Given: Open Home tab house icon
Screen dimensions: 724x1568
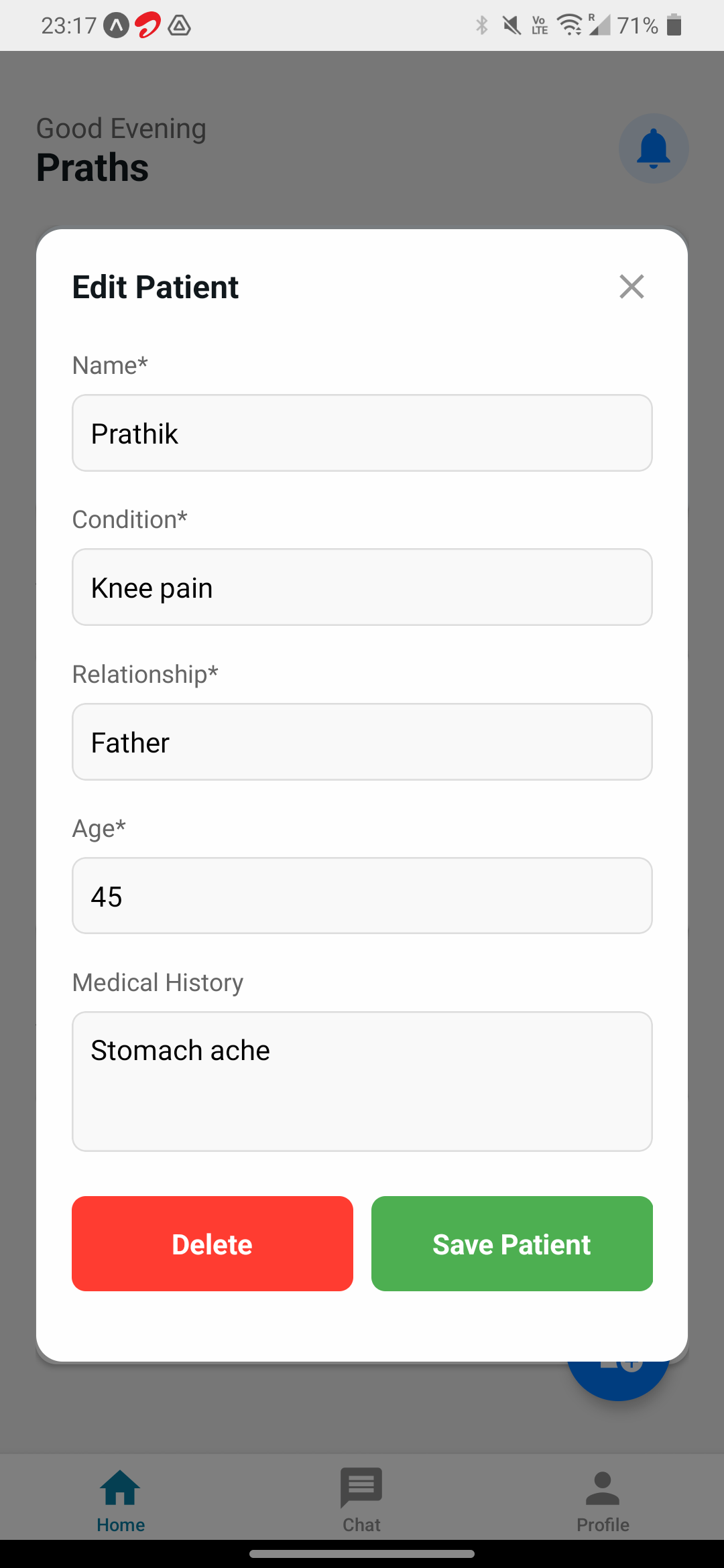Looking at the screenshot, I should pos(120,1488).
